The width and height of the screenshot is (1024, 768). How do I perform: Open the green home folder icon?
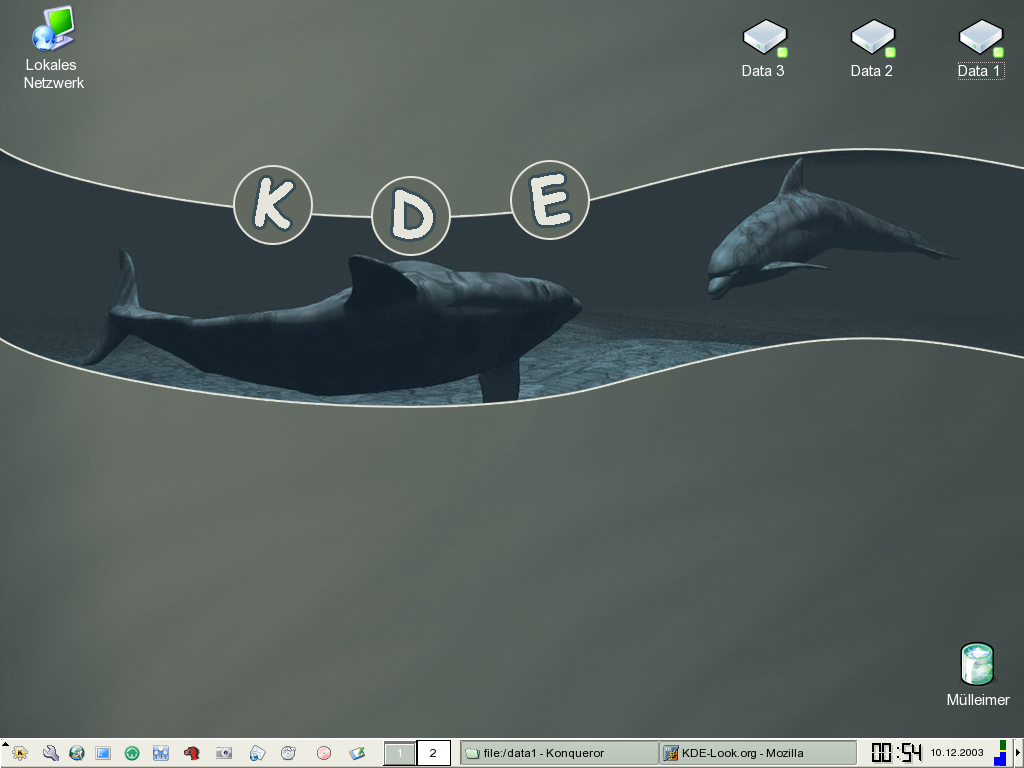click(132, 753)
